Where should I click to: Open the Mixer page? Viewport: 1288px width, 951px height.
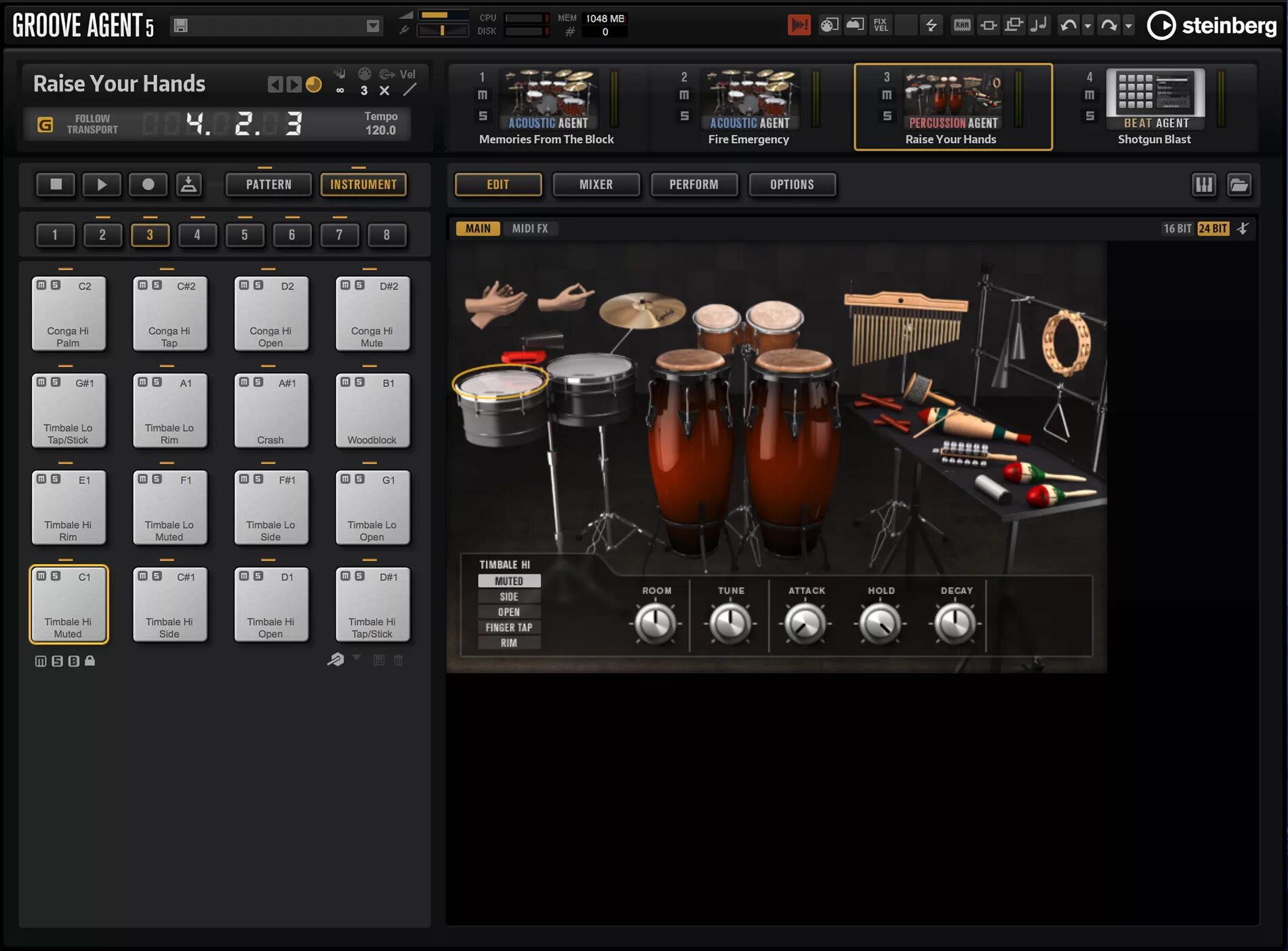596,184
